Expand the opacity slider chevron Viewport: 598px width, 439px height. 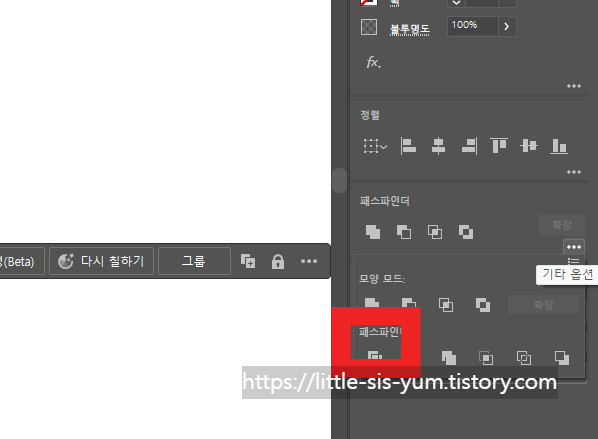point(507,26)
